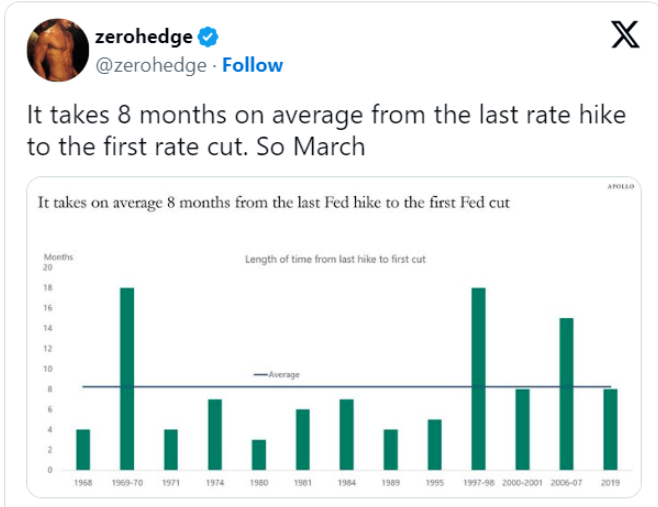Viewport: 658px width, 507px height.
Task: Click the Apollo logo on chart
Action: [x=620, y=187]
